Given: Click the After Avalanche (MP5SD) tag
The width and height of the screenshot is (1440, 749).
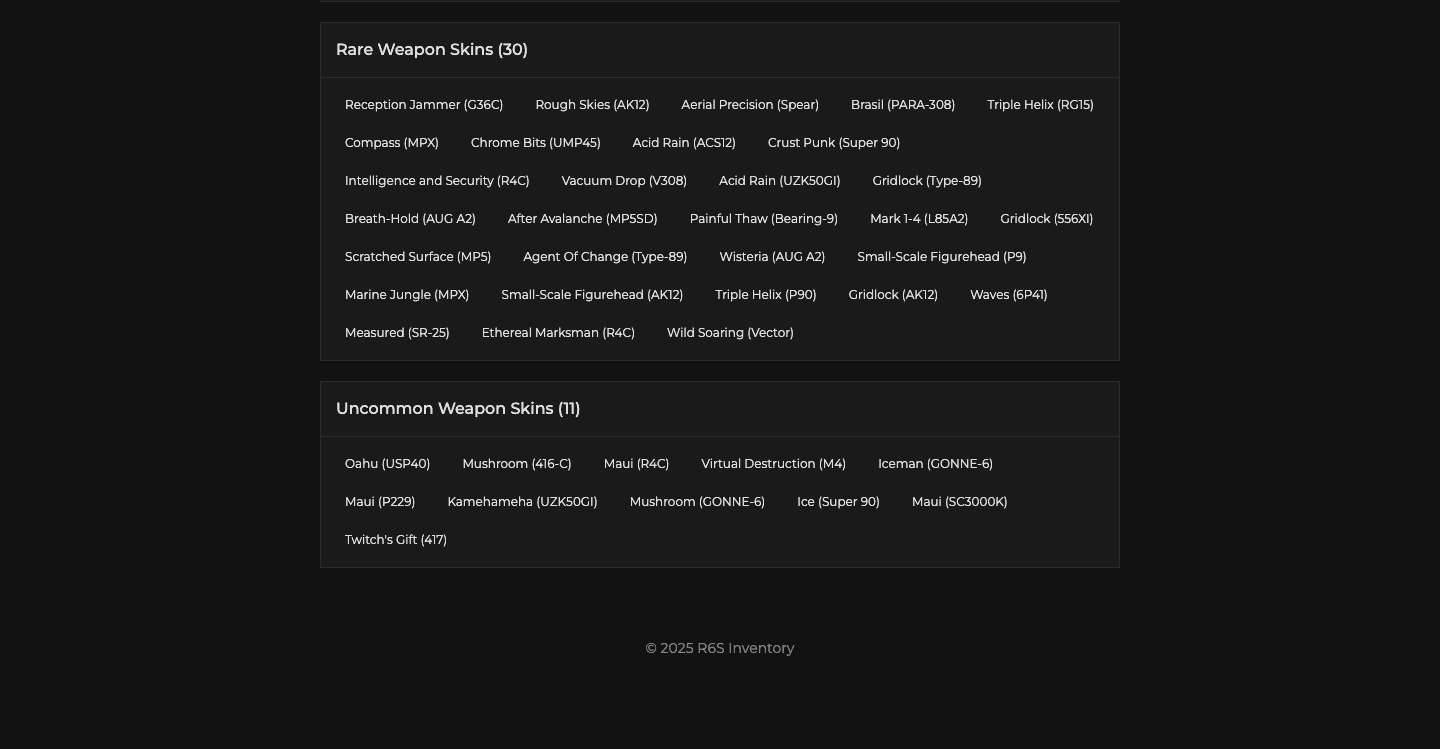Looking at the screenshot, I should tap(583, 219).
